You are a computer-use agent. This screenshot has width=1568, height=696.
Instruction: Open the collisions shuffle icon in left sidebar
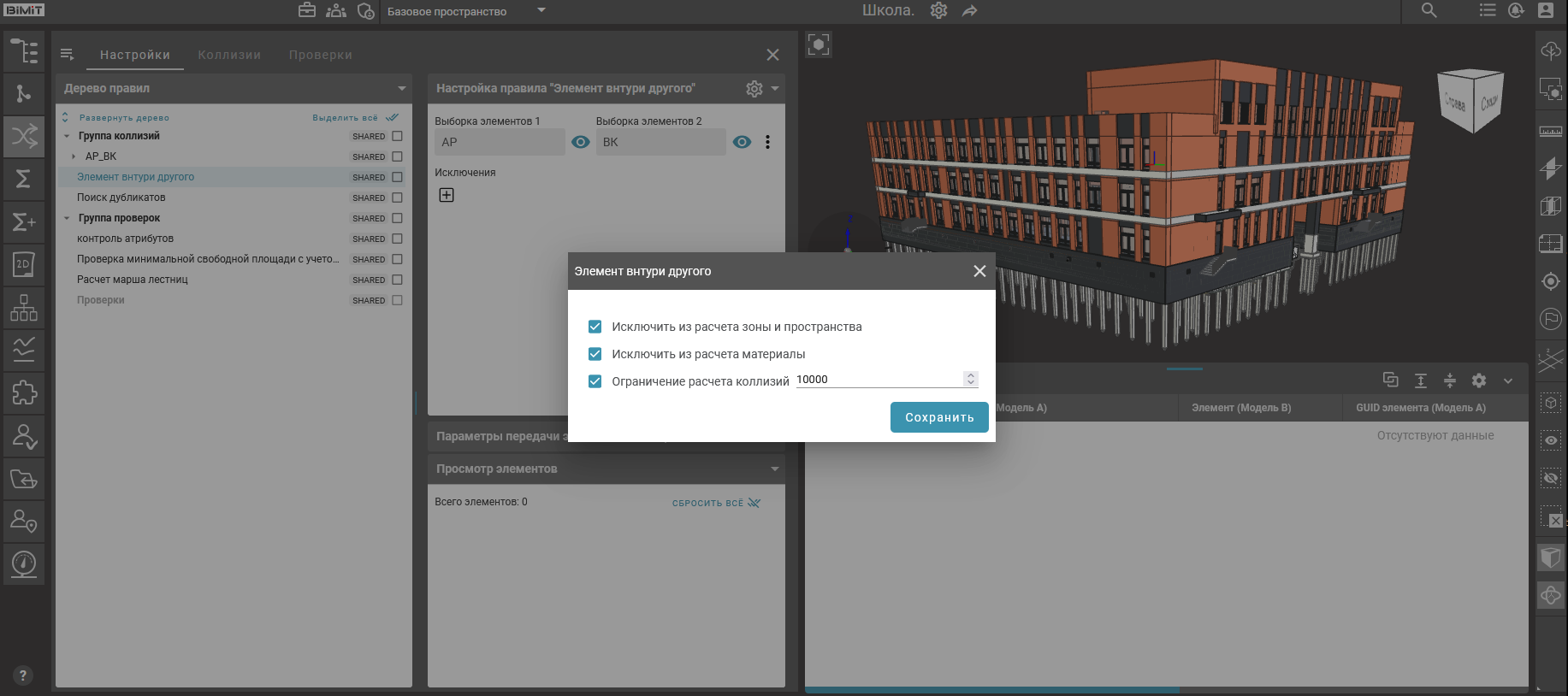(x=24, y=136)
